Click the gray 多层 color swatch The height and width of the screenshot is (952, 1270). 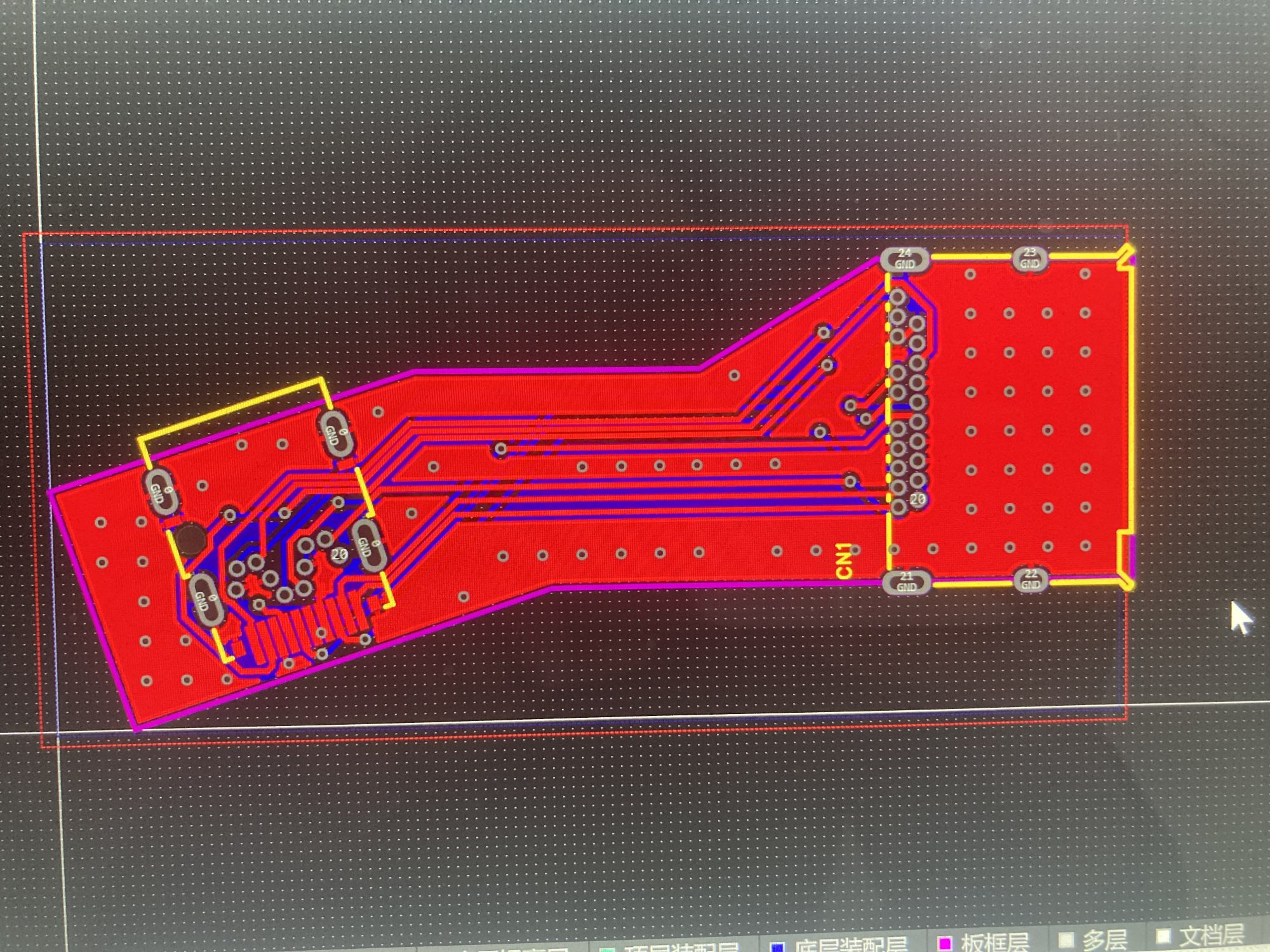tap(1066, 940)
